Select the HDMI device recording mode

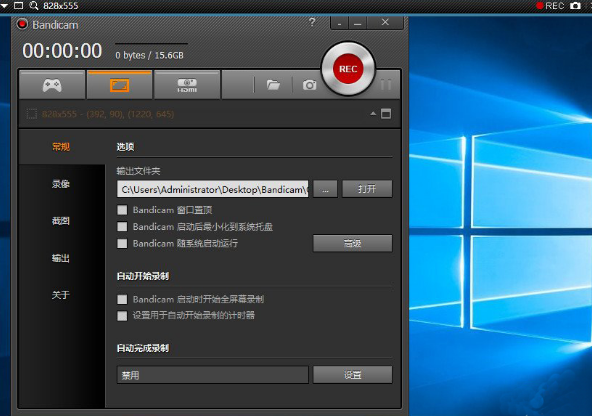point(187,85)
